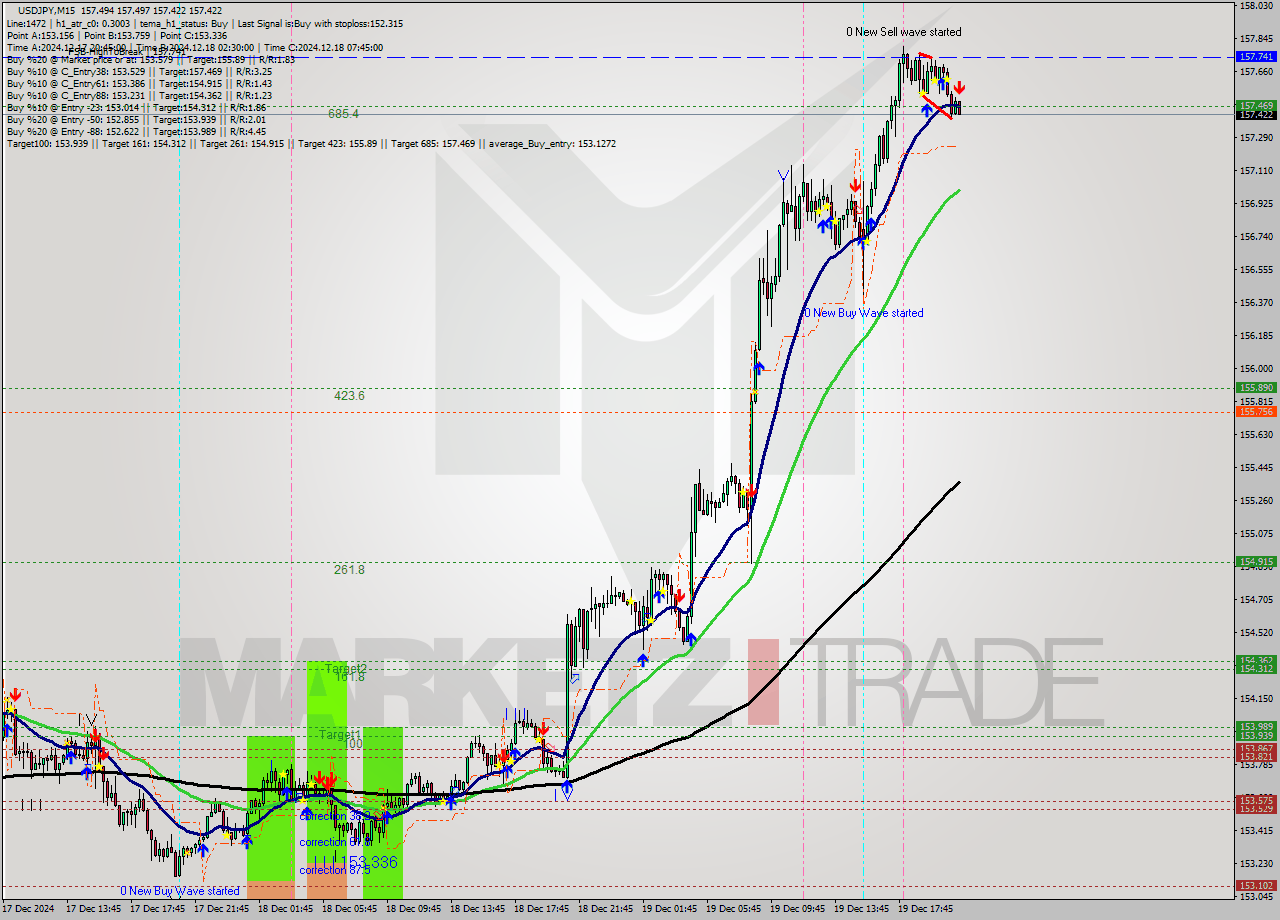Viewport: 1280px width, 920px height.
Task: Click the green 157.469 price tag
Action: coord(1256,105)
